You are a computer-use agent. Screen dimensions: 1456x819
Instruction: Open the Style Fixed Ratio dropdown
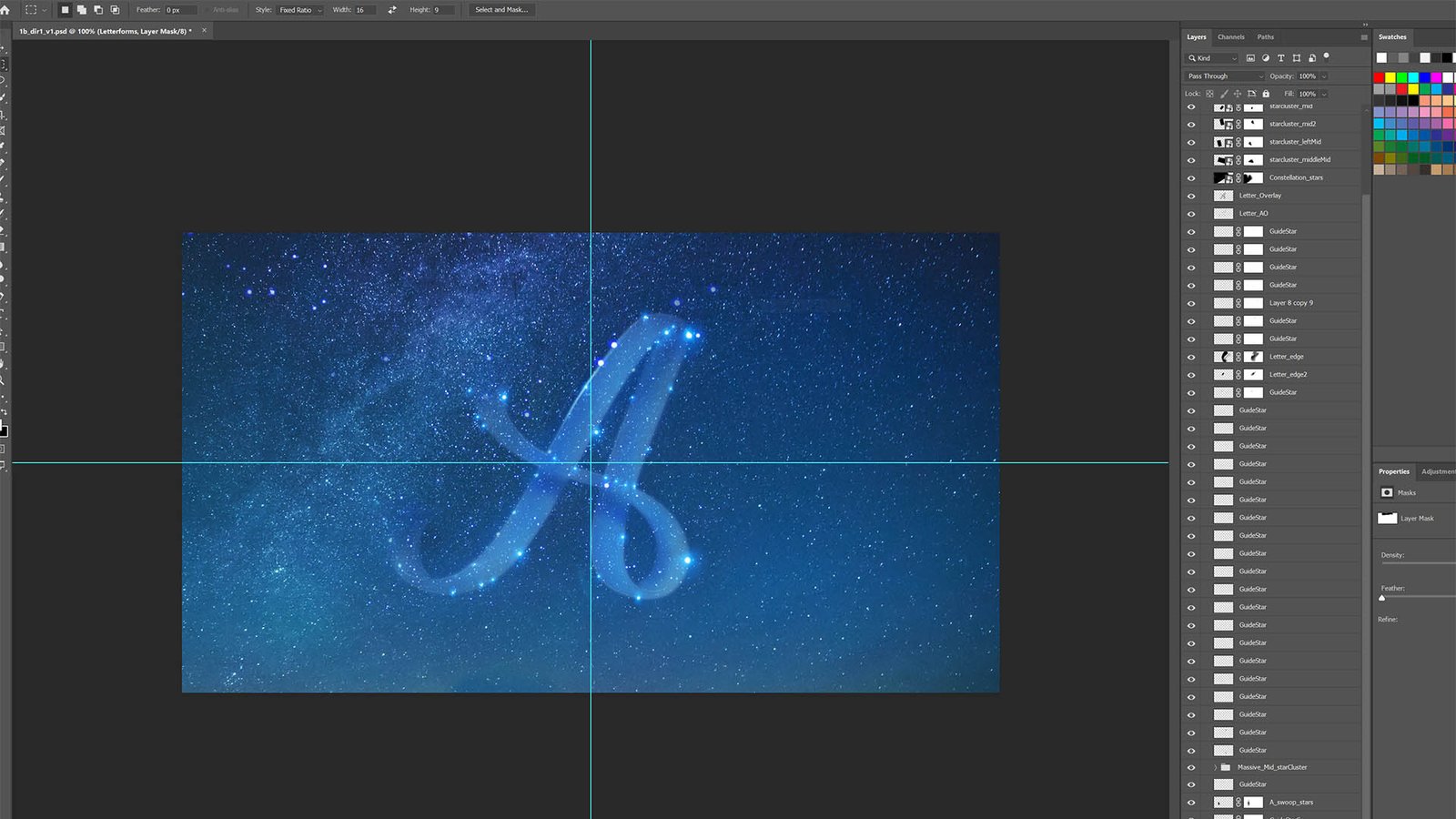(300, 10)
